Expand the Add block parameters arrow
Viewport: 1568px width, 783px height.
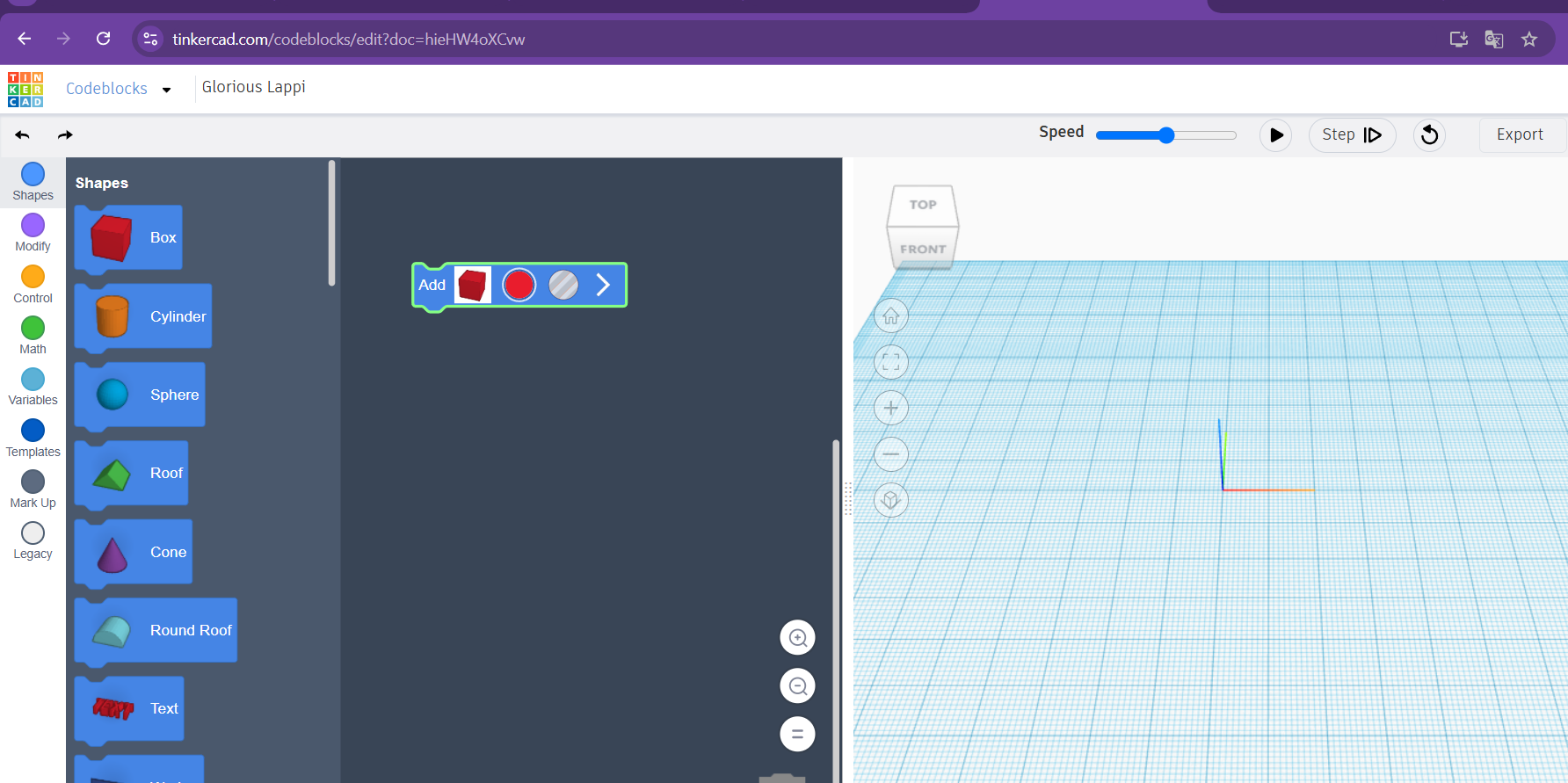[603, 285]
